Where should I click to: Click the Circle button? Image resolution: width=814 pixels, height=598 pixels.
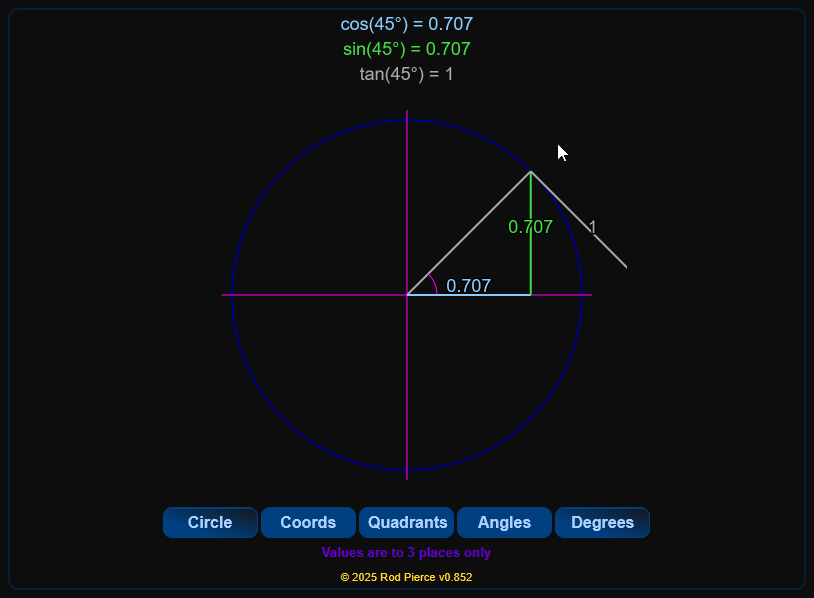210,522
